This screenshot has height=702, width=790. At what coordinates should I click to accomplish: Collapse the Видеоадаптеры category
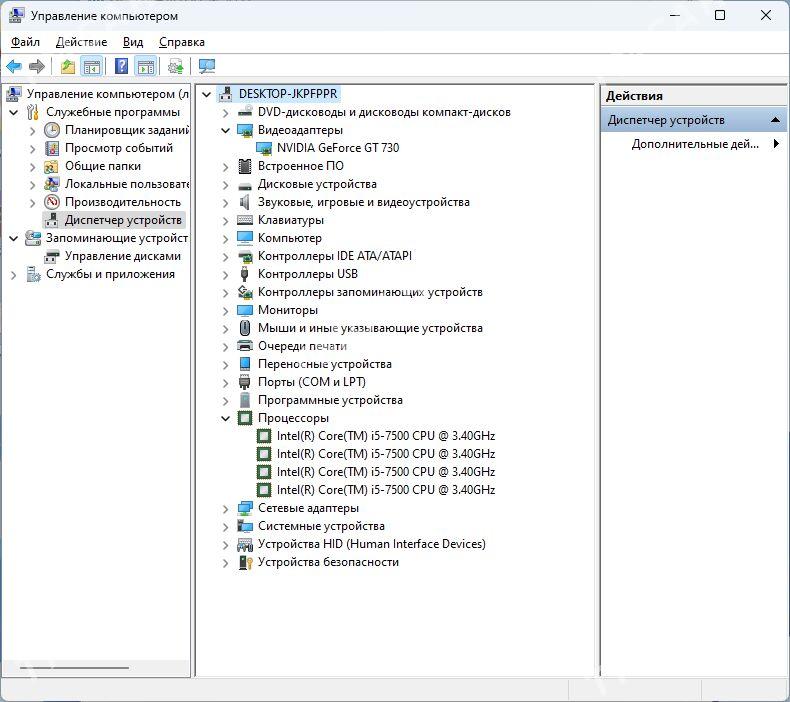[225, 130]
